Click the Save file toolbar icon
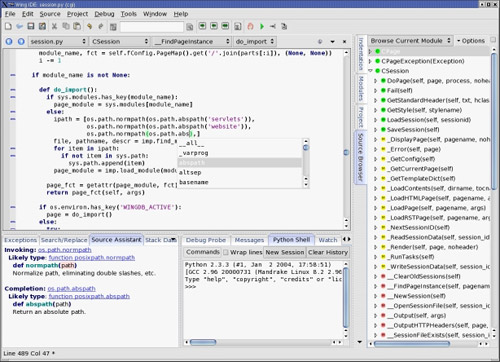This screenshot has height=362, width=500. tap(31, 26)
